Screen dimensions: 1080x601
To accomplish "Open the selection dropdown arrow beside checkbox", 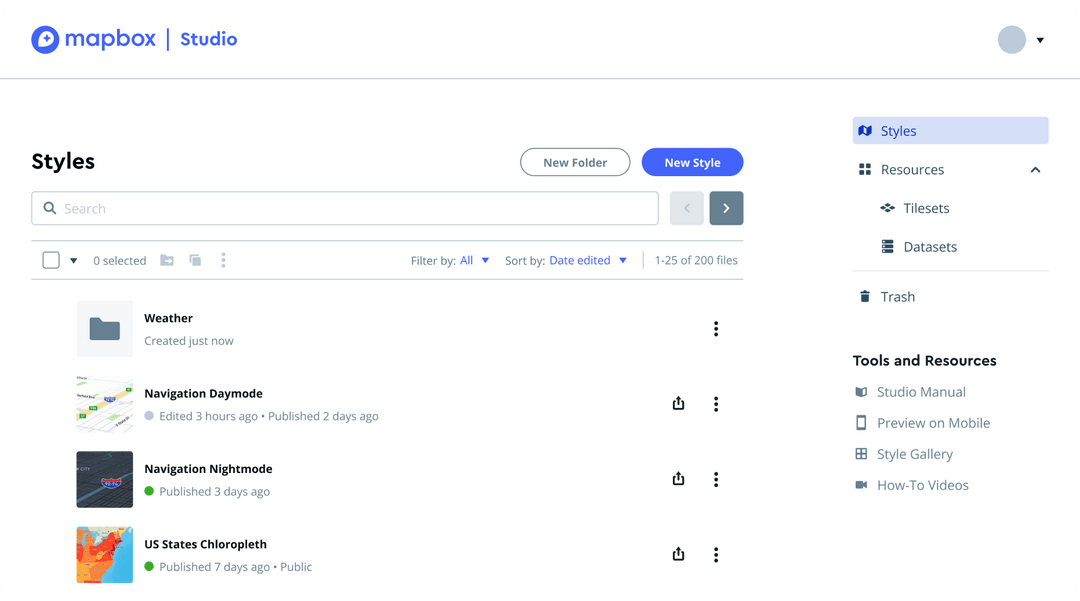I will point(73,261).
